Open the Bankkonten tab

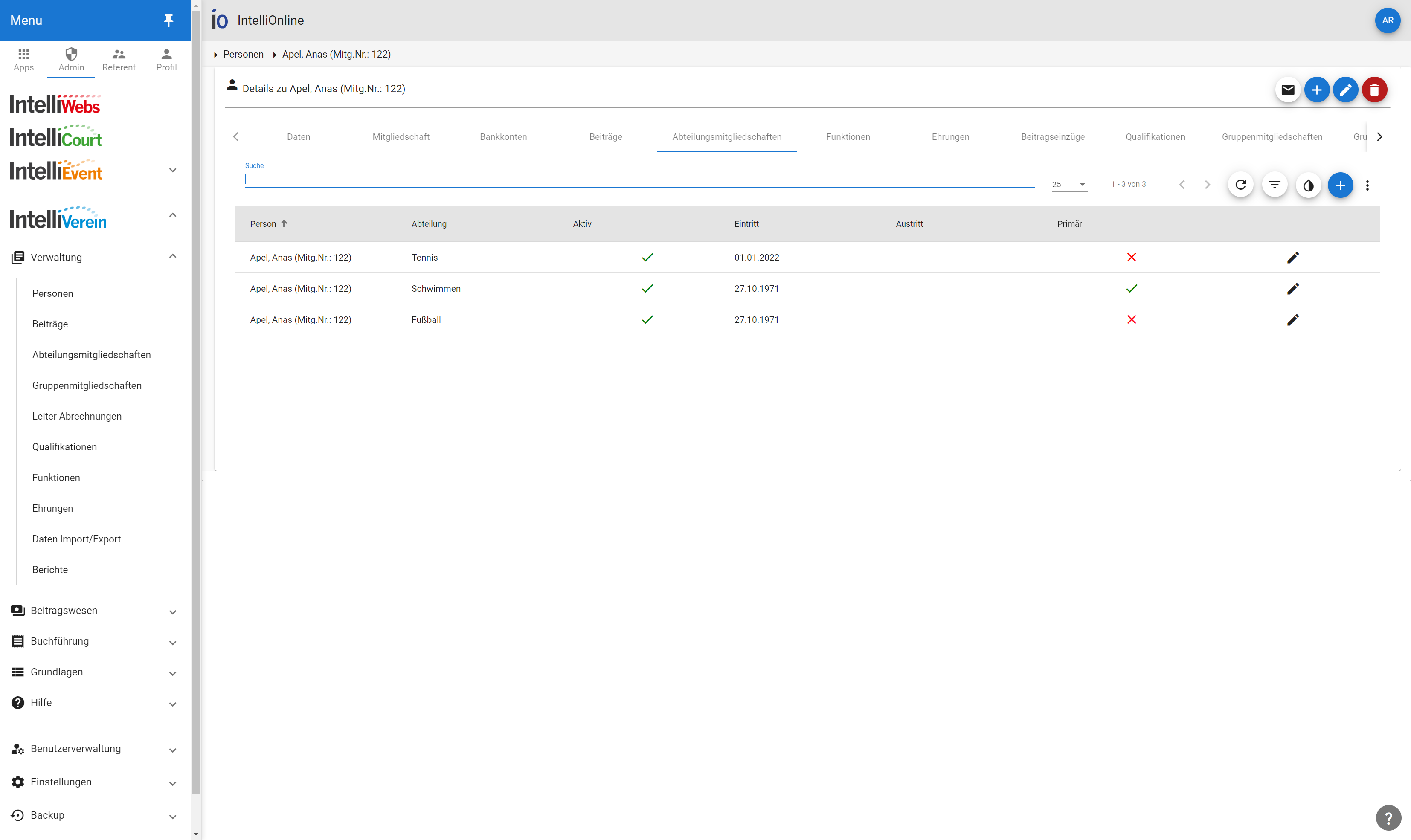click(x=503, y=137)
